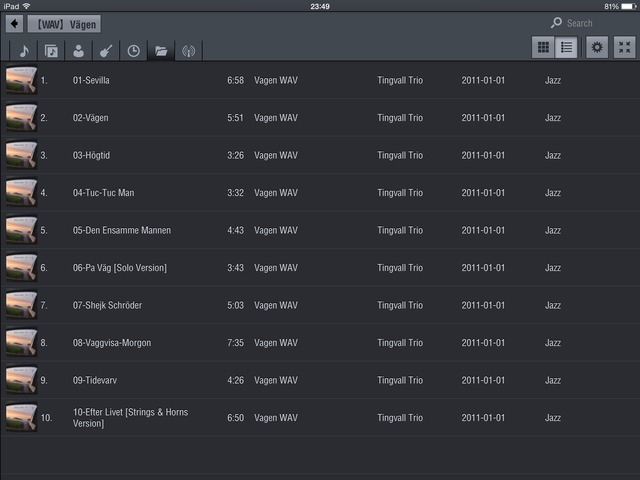Open Recently played clock tab
The width and height of the screenshot is (640, 480).
coord(133,50)
